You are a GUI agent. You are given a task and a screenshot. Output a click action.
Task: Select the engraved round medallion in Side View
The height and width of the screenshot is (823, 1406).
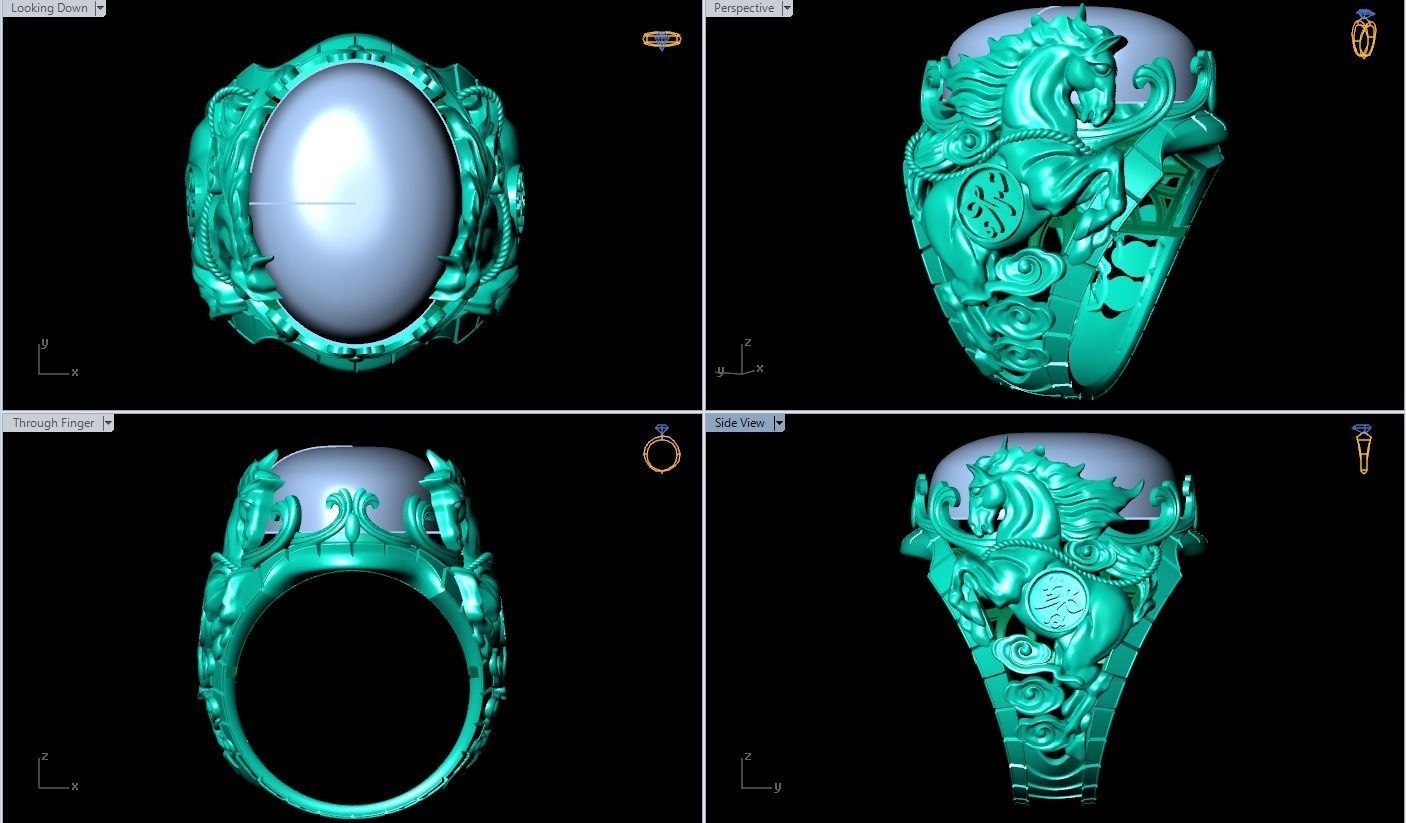coord(1058,600)
